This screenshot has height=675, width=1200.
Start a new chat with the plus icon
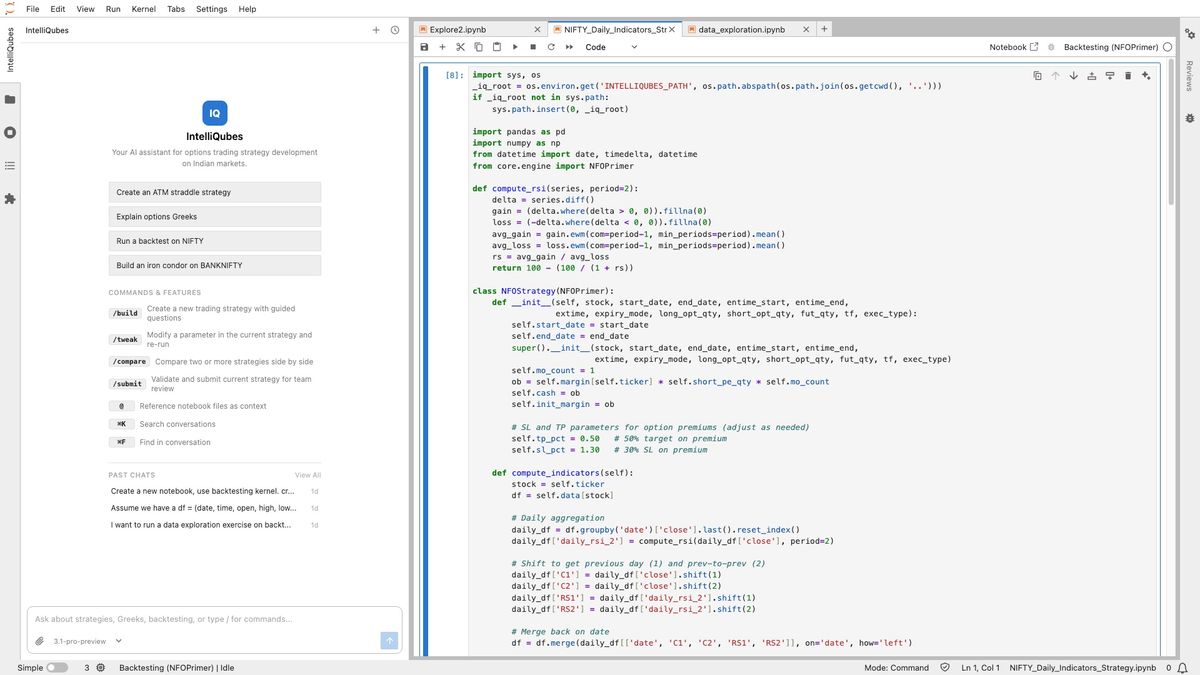click(x=376, y=30)
